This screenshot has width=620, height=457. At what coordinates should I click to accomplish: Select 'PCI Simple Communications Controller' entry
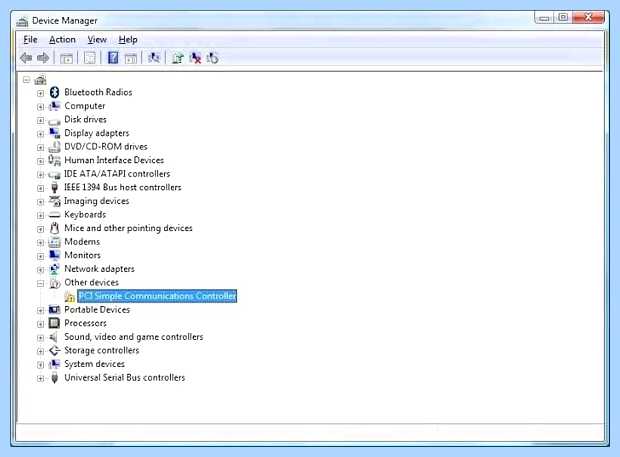[x=157, y=296]
